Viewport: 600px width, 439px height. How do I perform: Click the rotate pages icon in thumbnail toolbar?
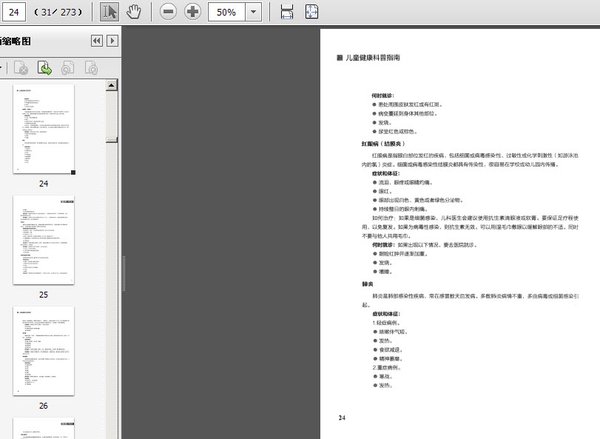coord(68,68)
